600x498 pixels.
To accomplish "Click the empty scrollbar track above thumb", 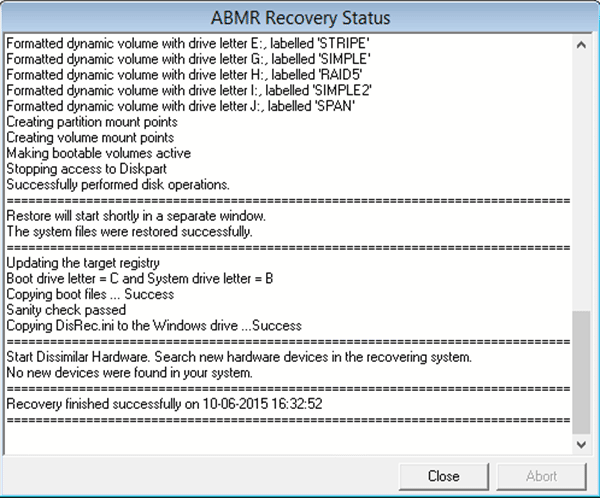I will click(581, 182).
